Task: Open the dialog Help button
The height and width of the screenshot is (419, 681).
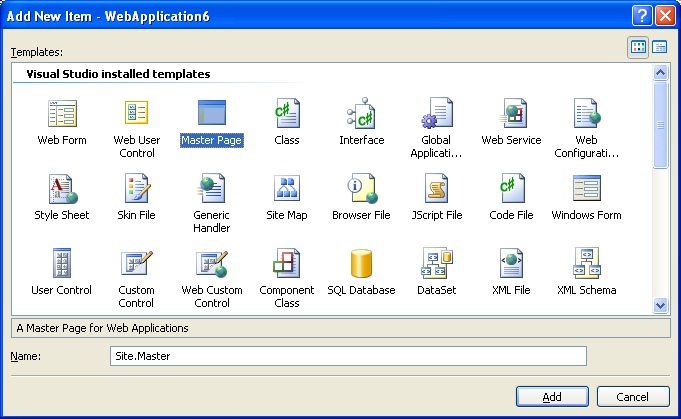Action: coord(642,16)
